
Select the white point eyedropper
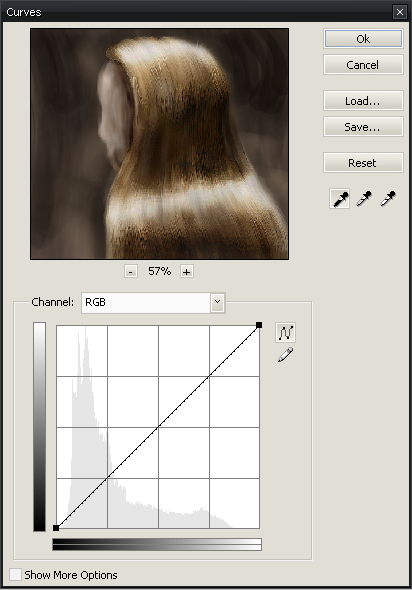tap(388, 198)
